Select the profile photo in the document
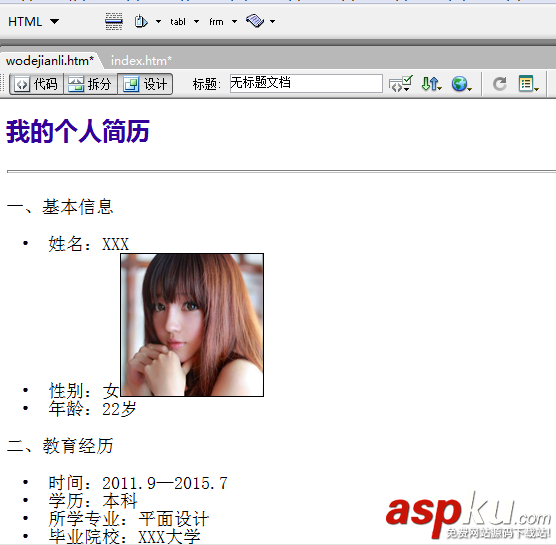This screenshot has width=556, height=545. [x=192, y=325]
